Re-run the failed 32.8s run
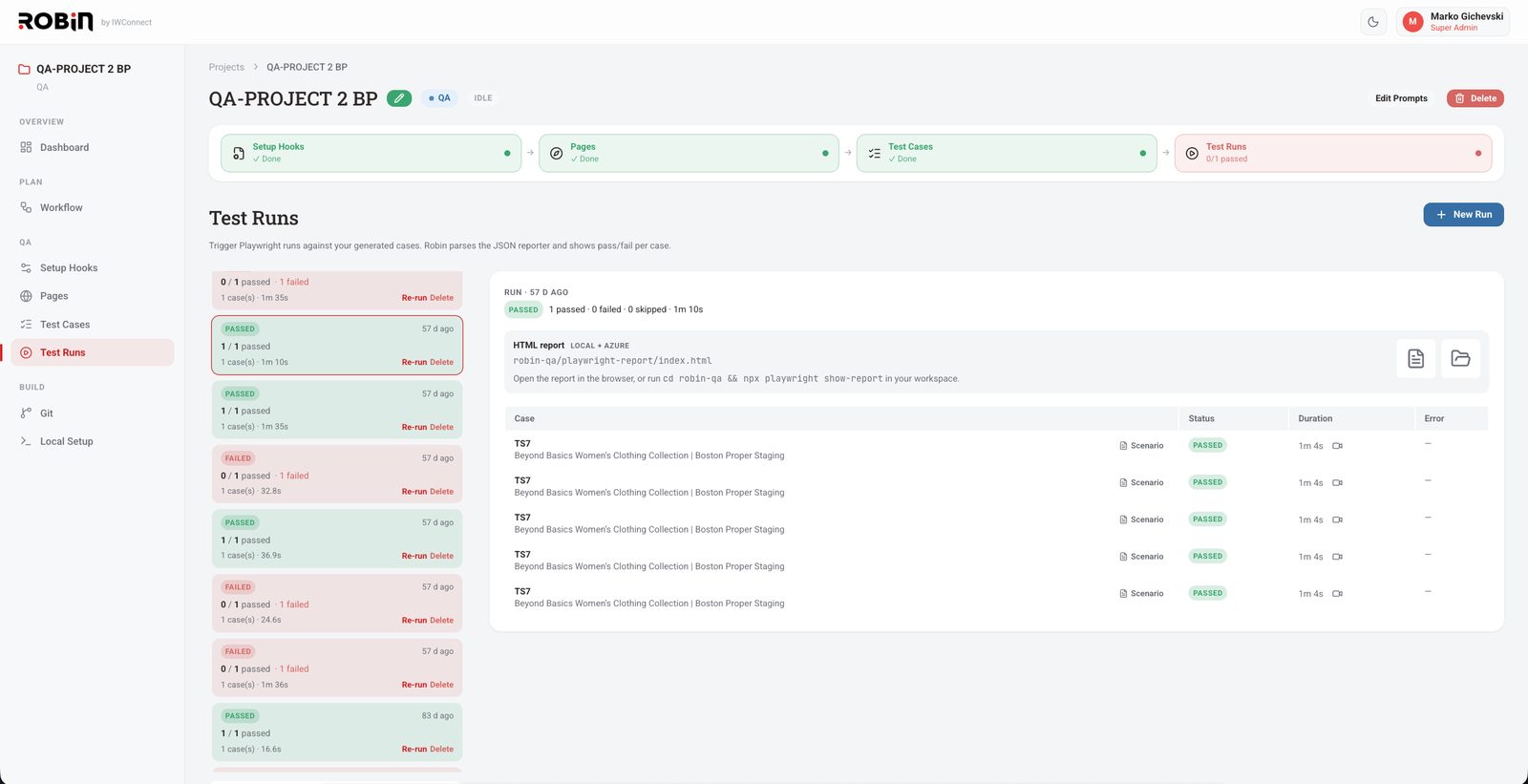1528x784 pixels. [x=414, y=492]
